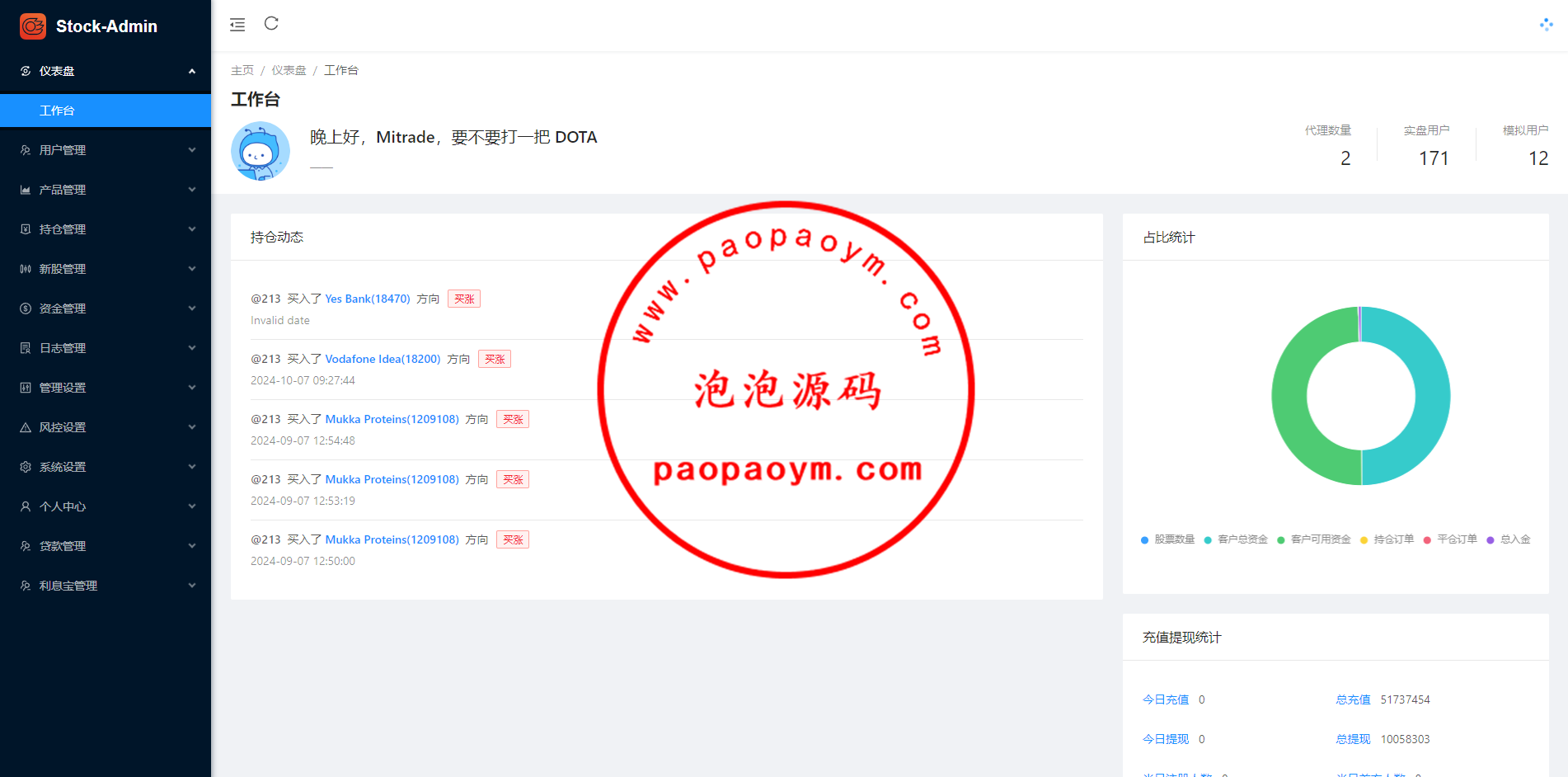Click the 充值提现统计 card title
The image size is (1568, 777).
click(x=1182, y=638)
